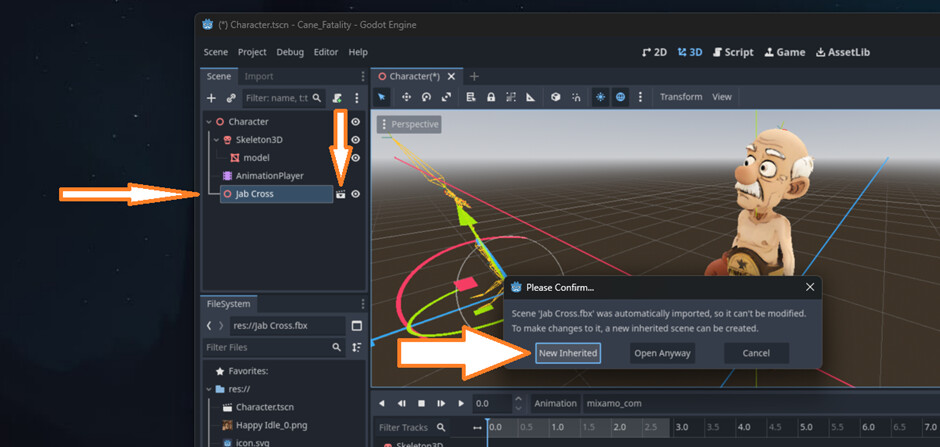940x447 pixels.
Task: Click the Filter Files search field
Action: tap(267, 347)
